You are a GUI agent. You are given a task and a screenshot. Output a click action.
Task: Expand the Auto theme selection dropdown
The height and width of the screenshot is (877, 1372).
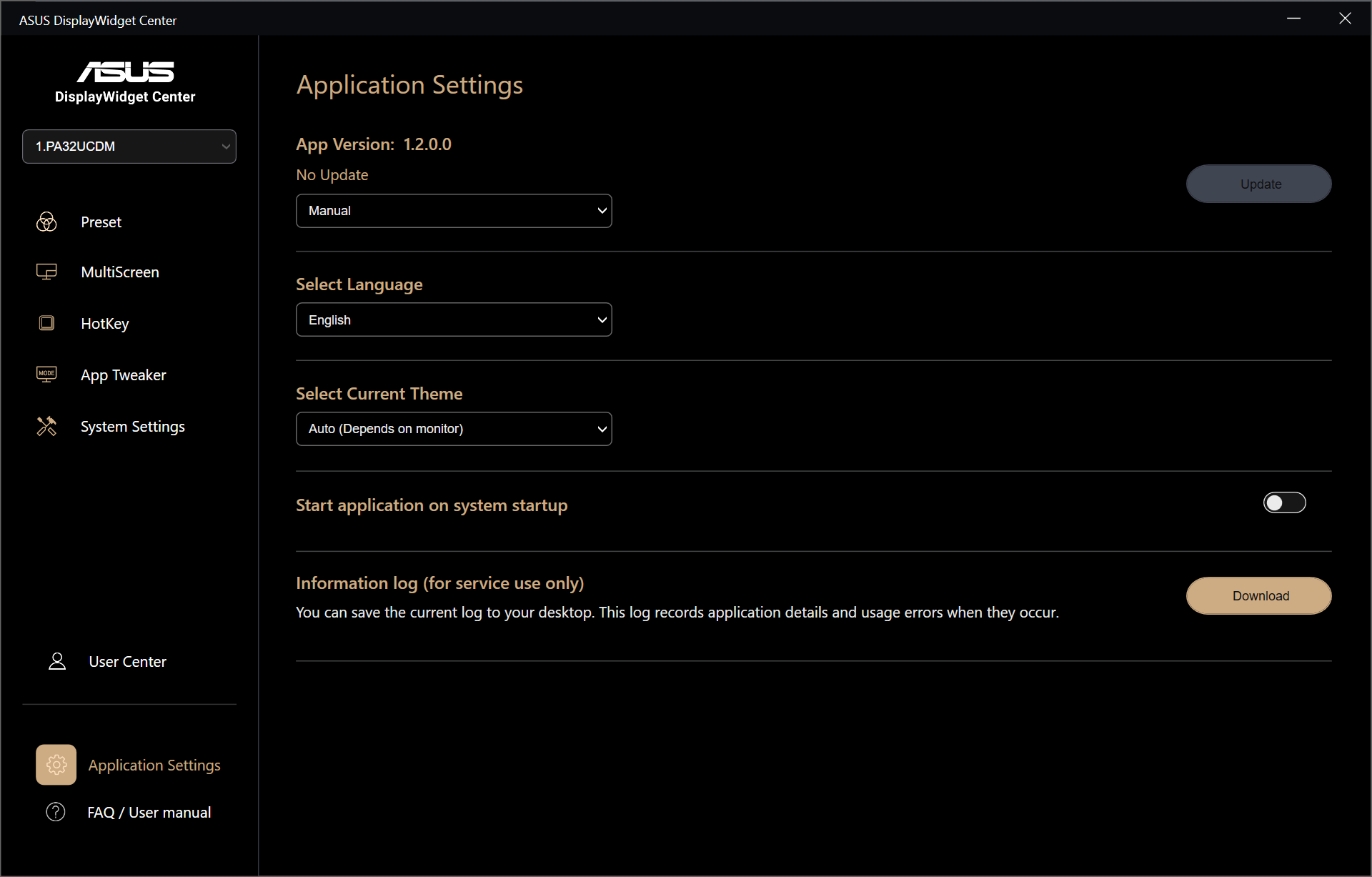coord(454,429)
